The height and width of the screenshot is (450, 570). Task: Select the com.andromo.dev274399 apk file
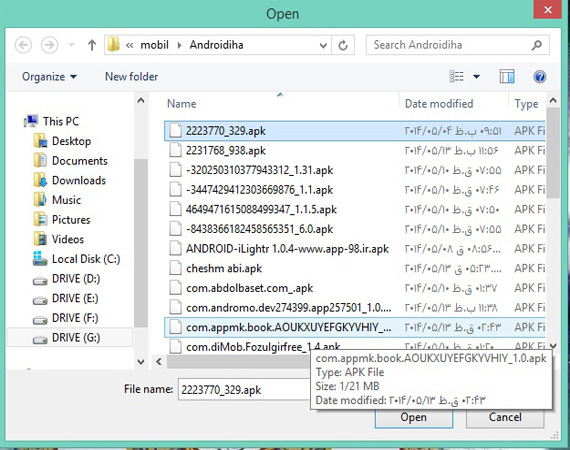(355, 308)
